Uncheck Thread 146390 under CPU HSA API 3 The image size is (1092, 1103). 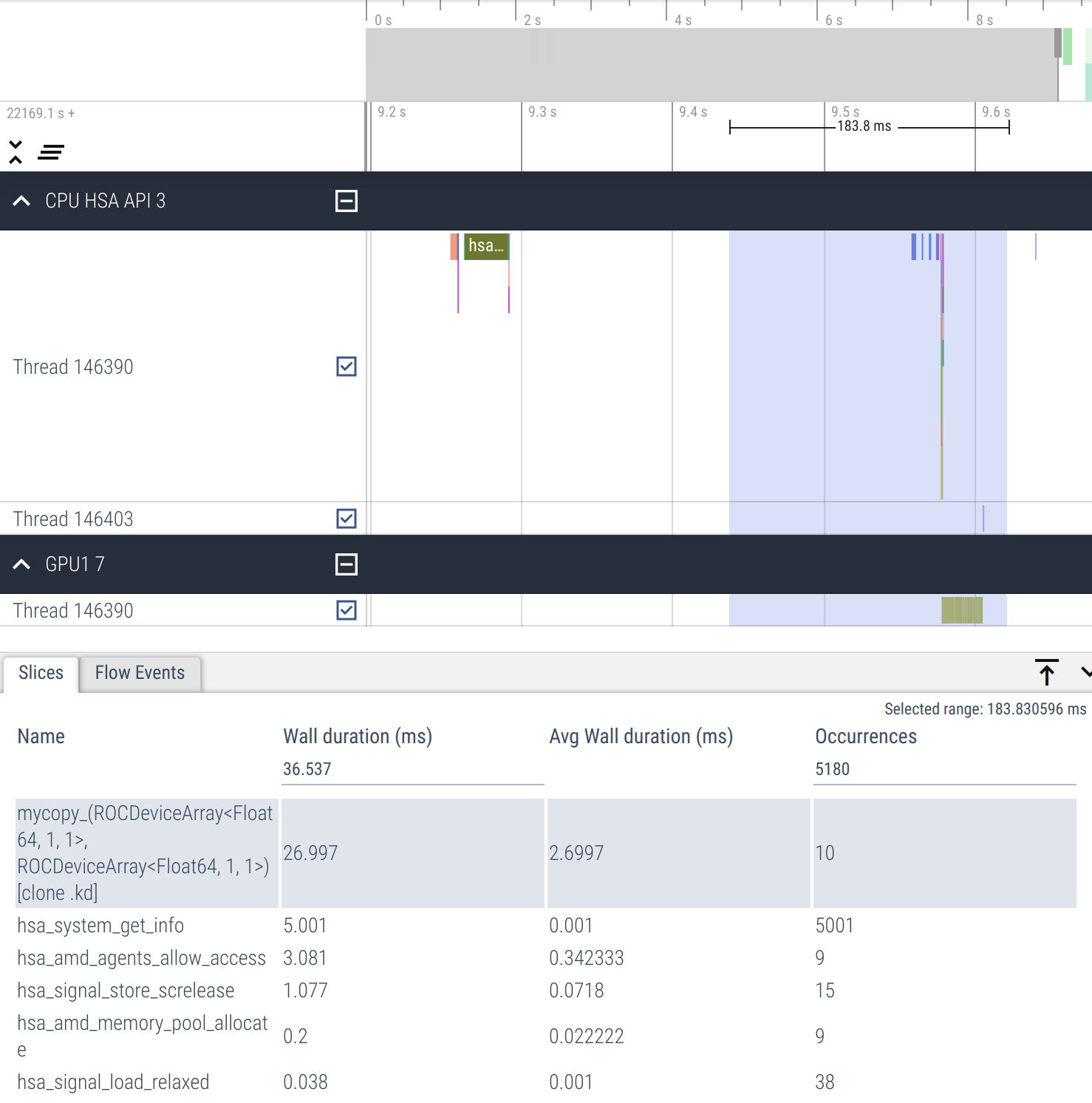[x=346, y=366]
